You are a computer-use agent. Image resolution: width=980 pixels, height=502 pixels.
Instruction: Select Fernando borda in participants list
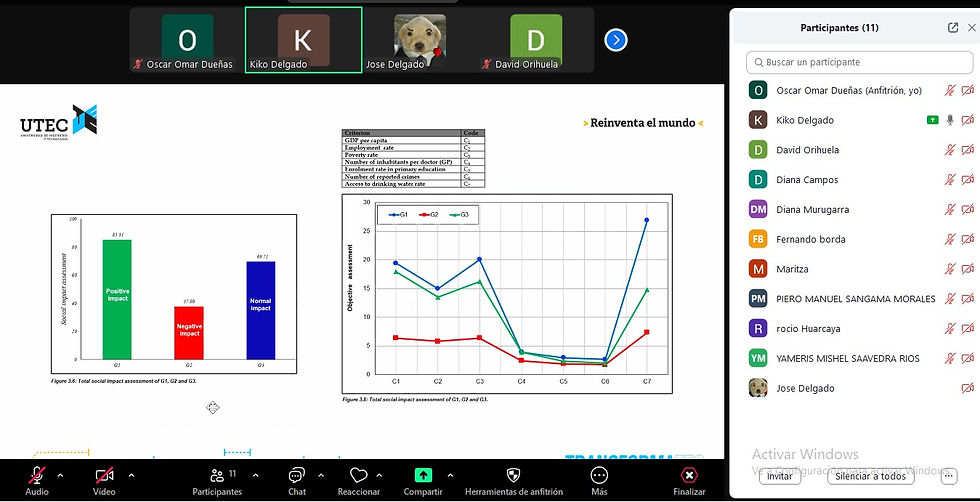click(859, 239)
